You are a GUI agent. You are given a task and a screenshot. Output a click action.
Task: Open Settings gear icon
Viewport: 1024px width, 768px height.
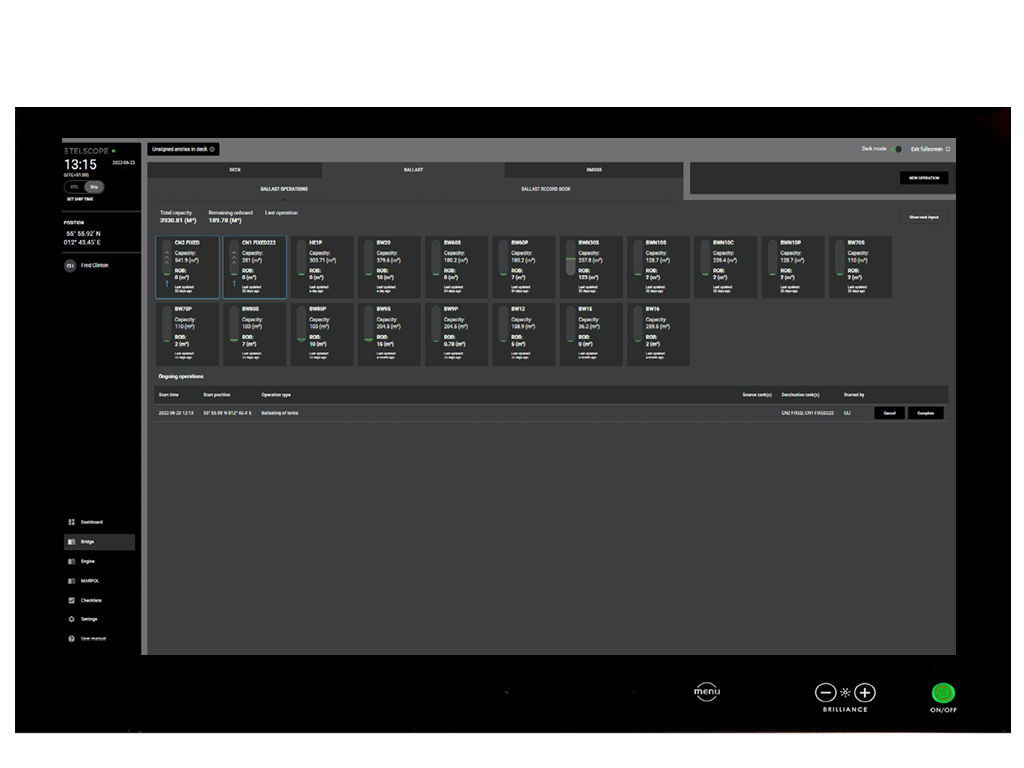(x=71, y=619)
